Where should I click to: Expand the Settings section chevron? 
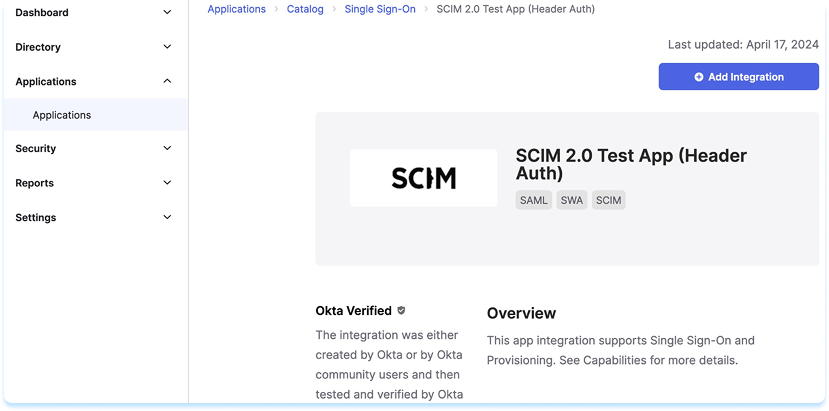click(x=167, y=217)
